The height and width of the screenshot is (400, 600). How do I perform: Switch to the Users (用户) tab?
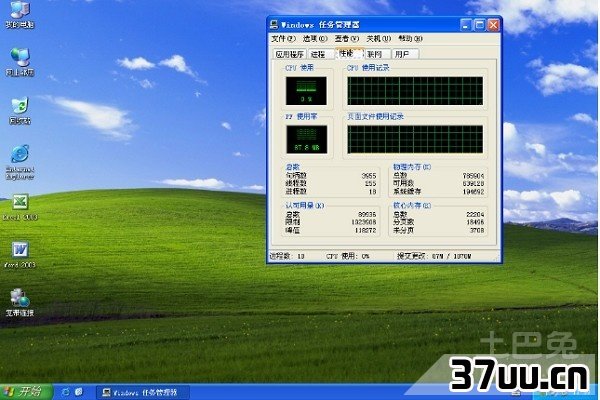(405, 54)
